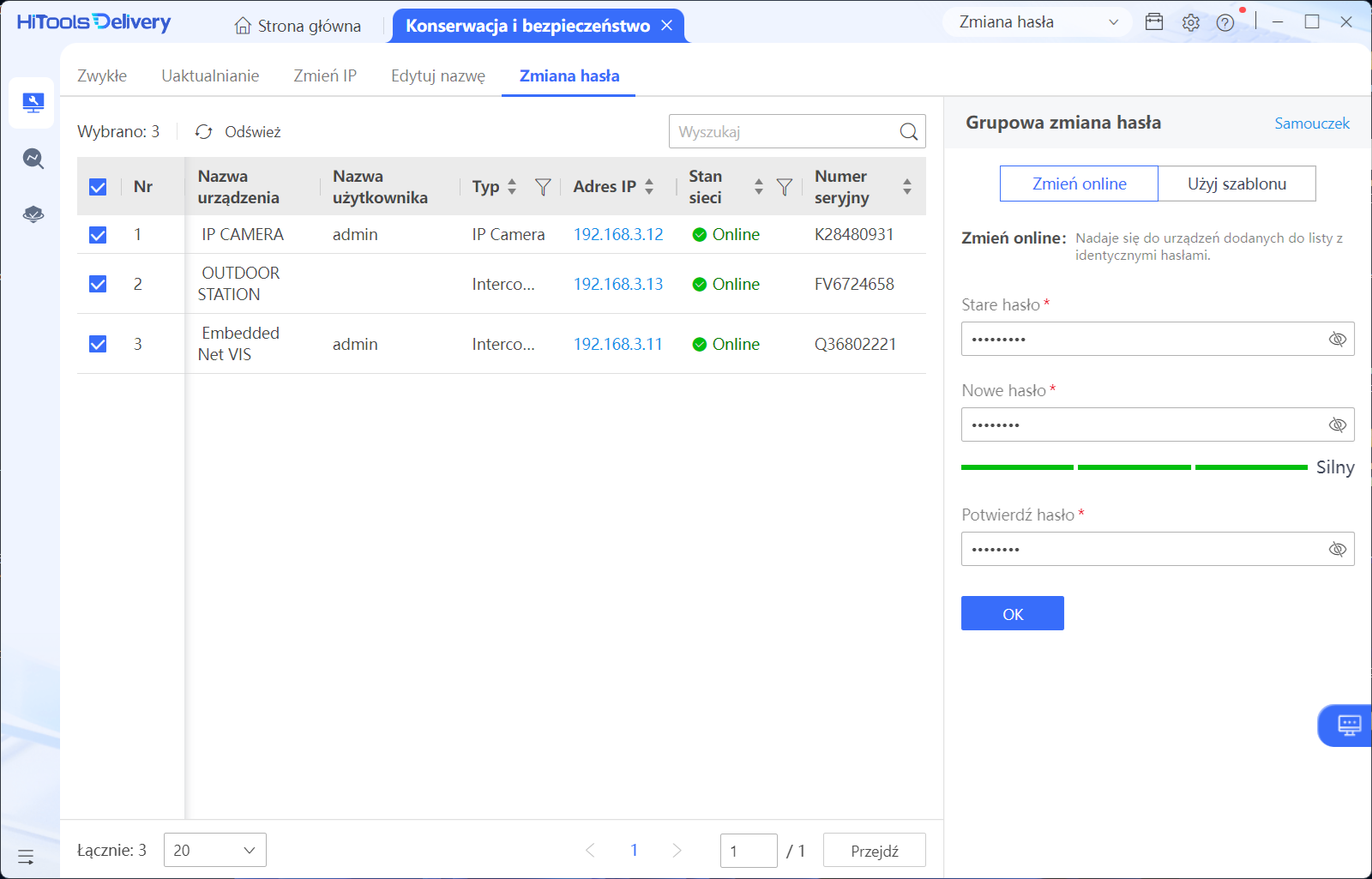Show the Stare hasło password using the eye icon
The width and height of the screenshot is (1372, 879).
(x=1337, y=340)
